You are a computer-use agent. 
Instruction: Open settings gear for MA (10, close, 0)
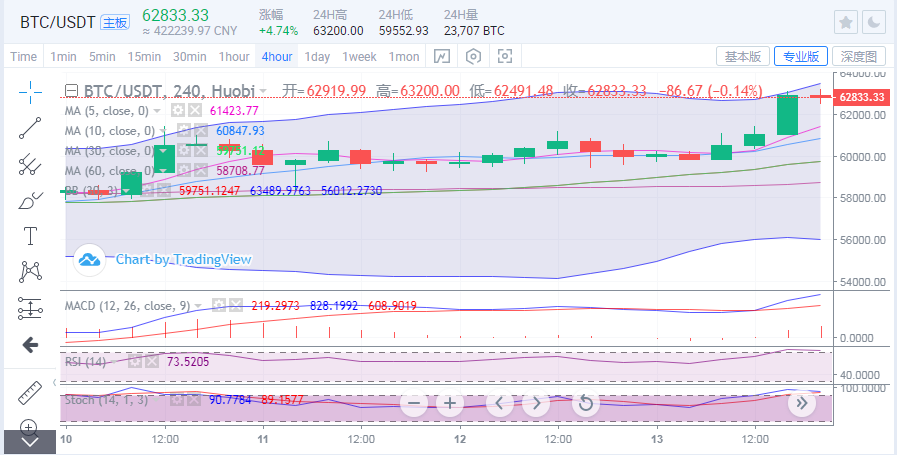[x=184, y=130]
